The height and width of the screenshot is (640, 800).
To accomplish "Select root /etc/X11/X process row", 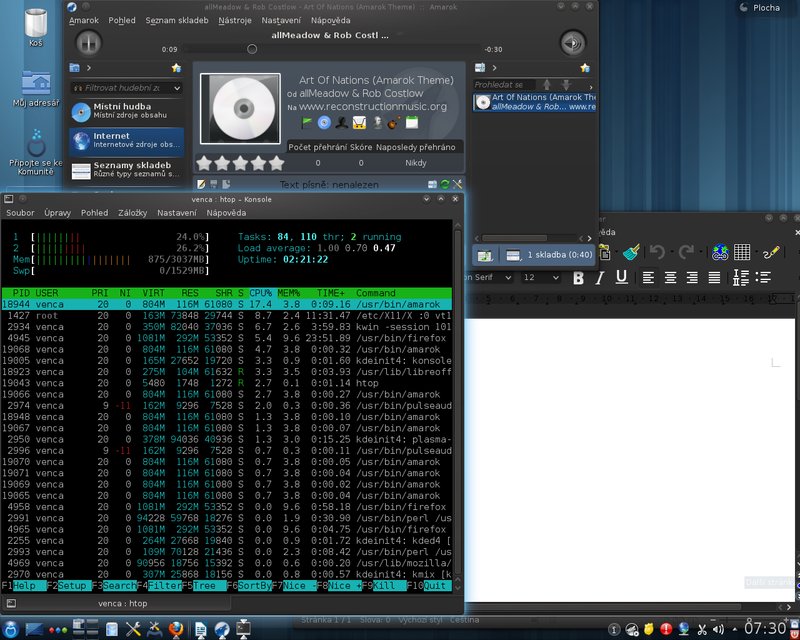I will 227,315.
